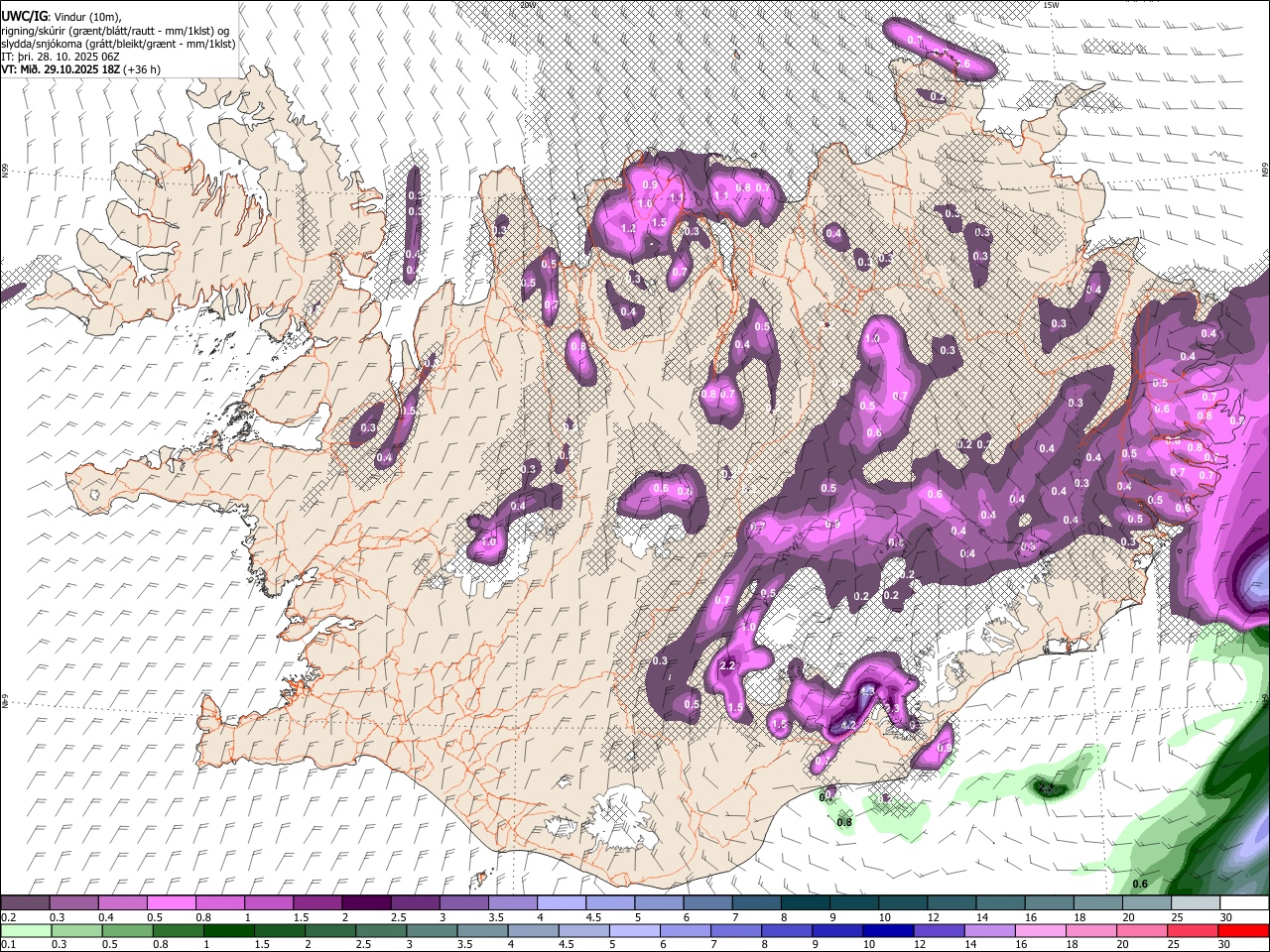Pick the bottom legend swatch between 0.8 and 1
1270x952 pixels.
177,930
